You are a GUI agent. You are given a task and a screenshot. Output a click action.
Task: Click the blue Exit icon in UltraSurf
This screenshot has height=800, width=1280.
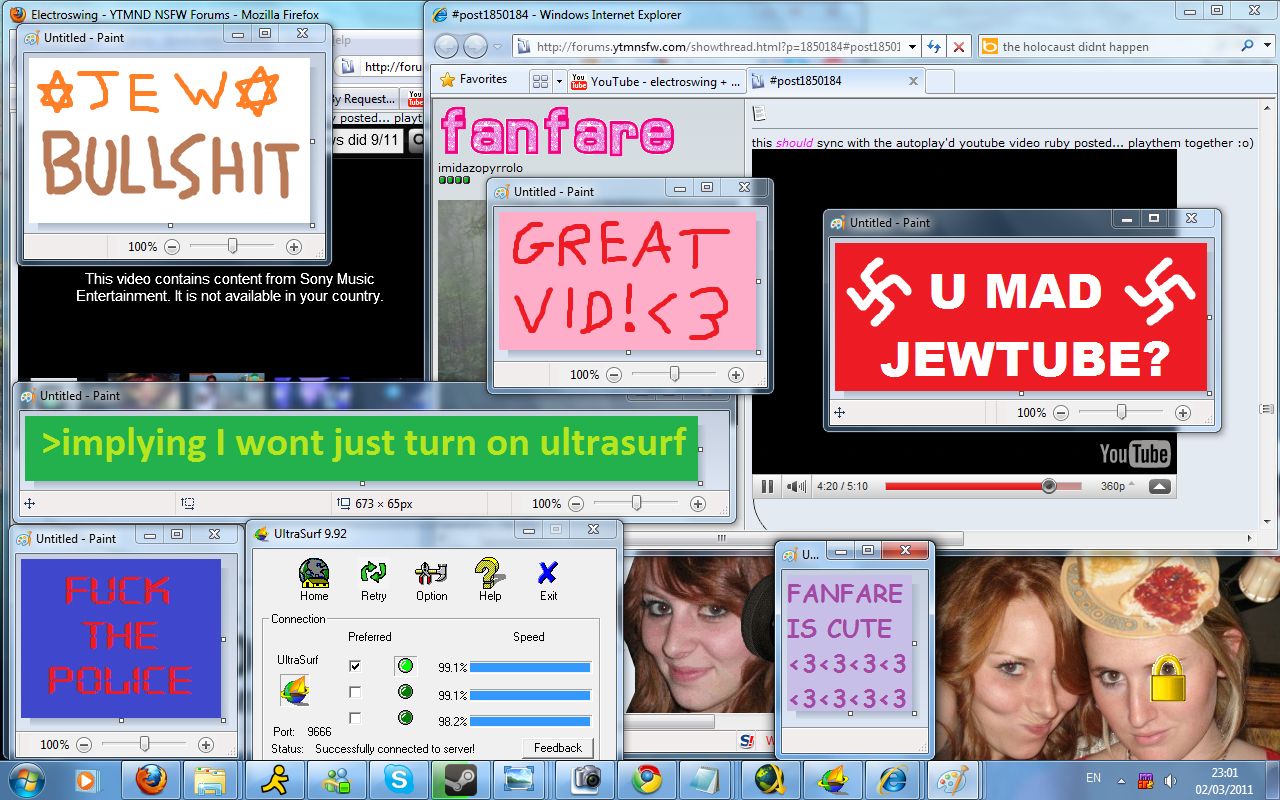[x=547, y=573]
